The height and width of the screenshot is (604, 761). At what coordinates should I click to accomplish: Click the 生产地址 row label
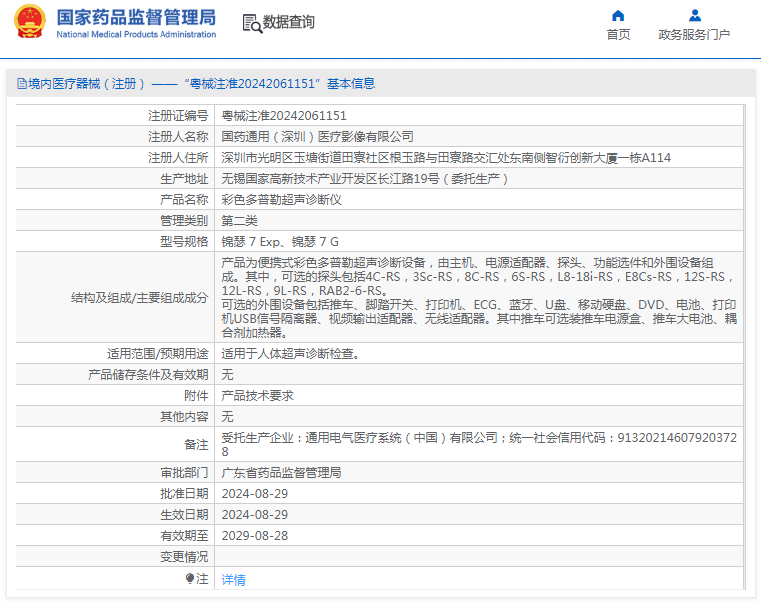point(184,179)
